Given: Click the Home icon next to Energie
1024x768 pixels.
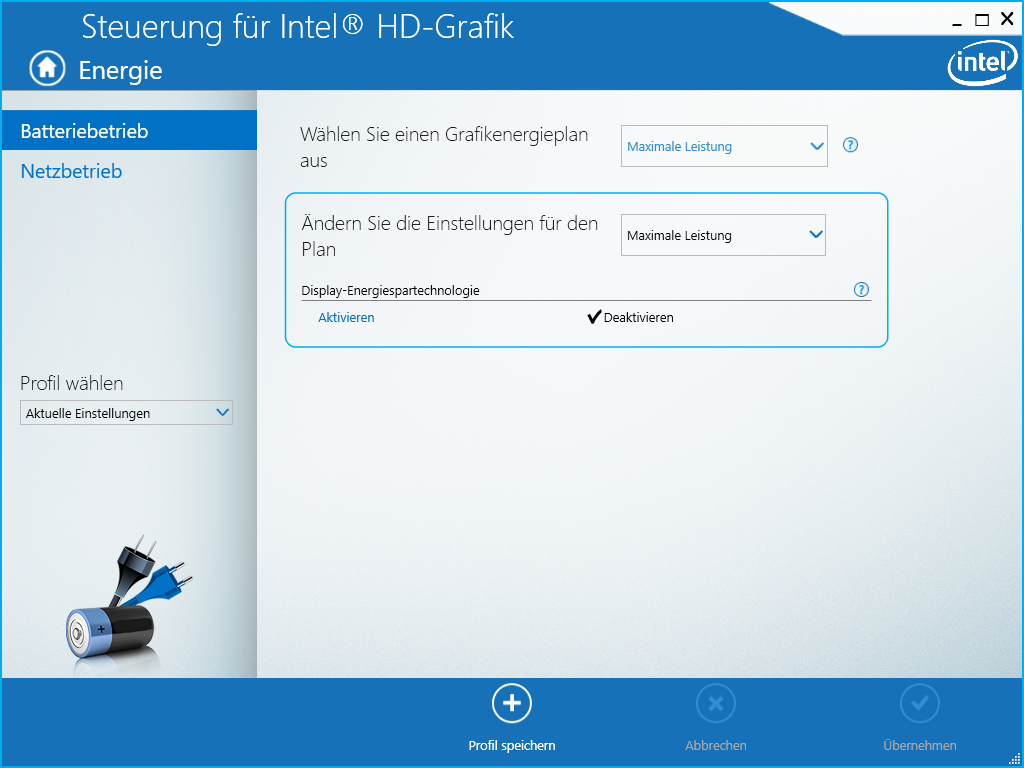Looking at the screenshot, I should coord(46,68).
